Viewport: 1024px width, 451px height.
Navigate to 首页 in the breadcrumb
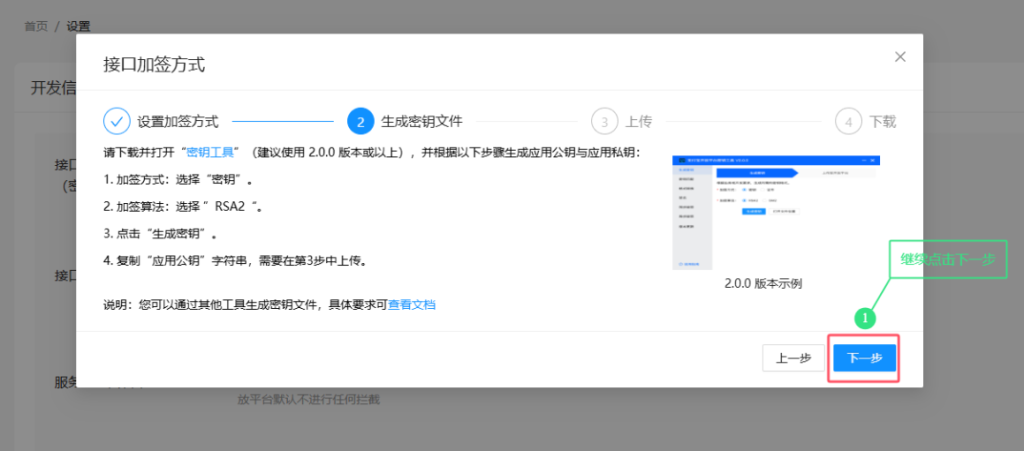36,27
